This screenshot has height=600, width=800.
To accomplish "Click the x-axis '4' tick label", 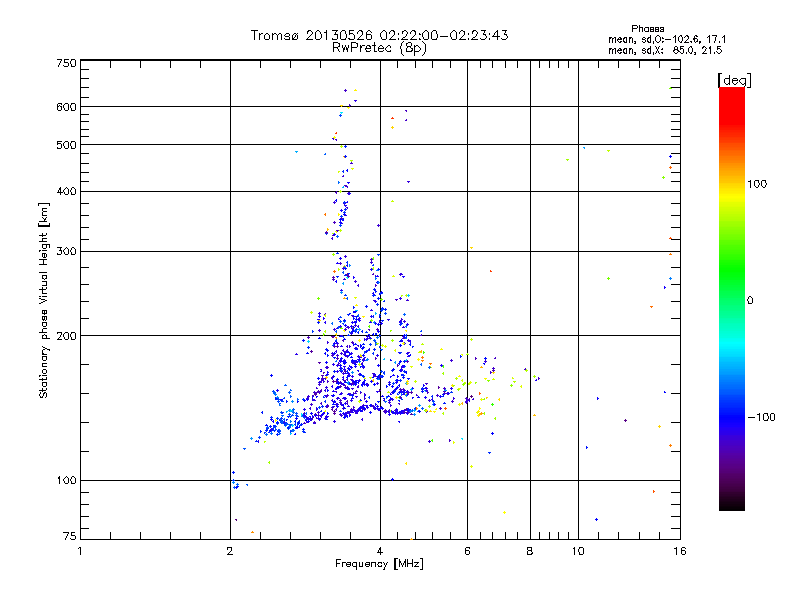I will (x=380, y=551).
